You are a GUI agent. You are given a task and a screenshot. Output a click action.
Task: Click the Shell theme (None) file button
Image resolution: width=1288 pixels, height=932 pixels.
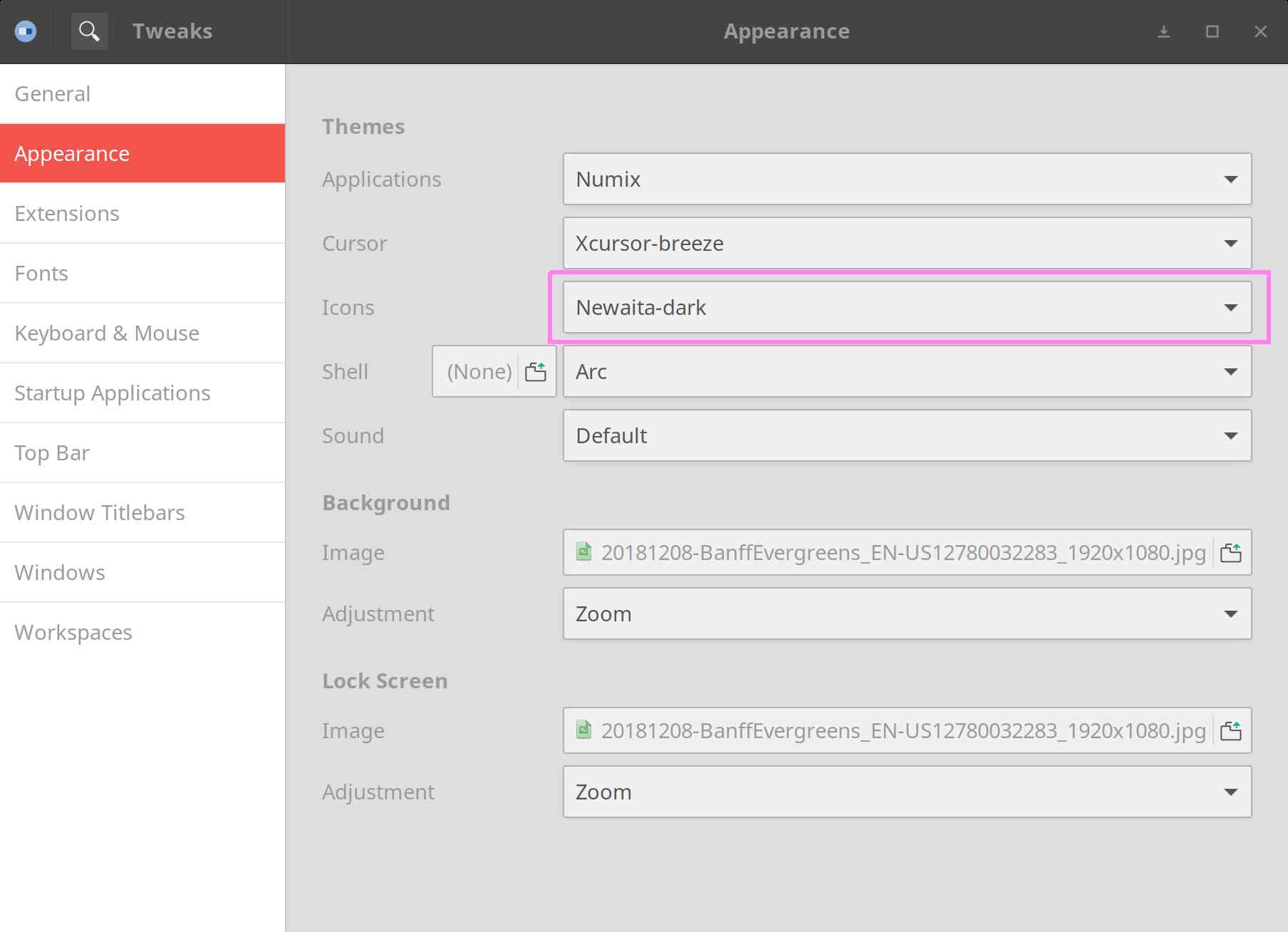(x=494, y=371)
